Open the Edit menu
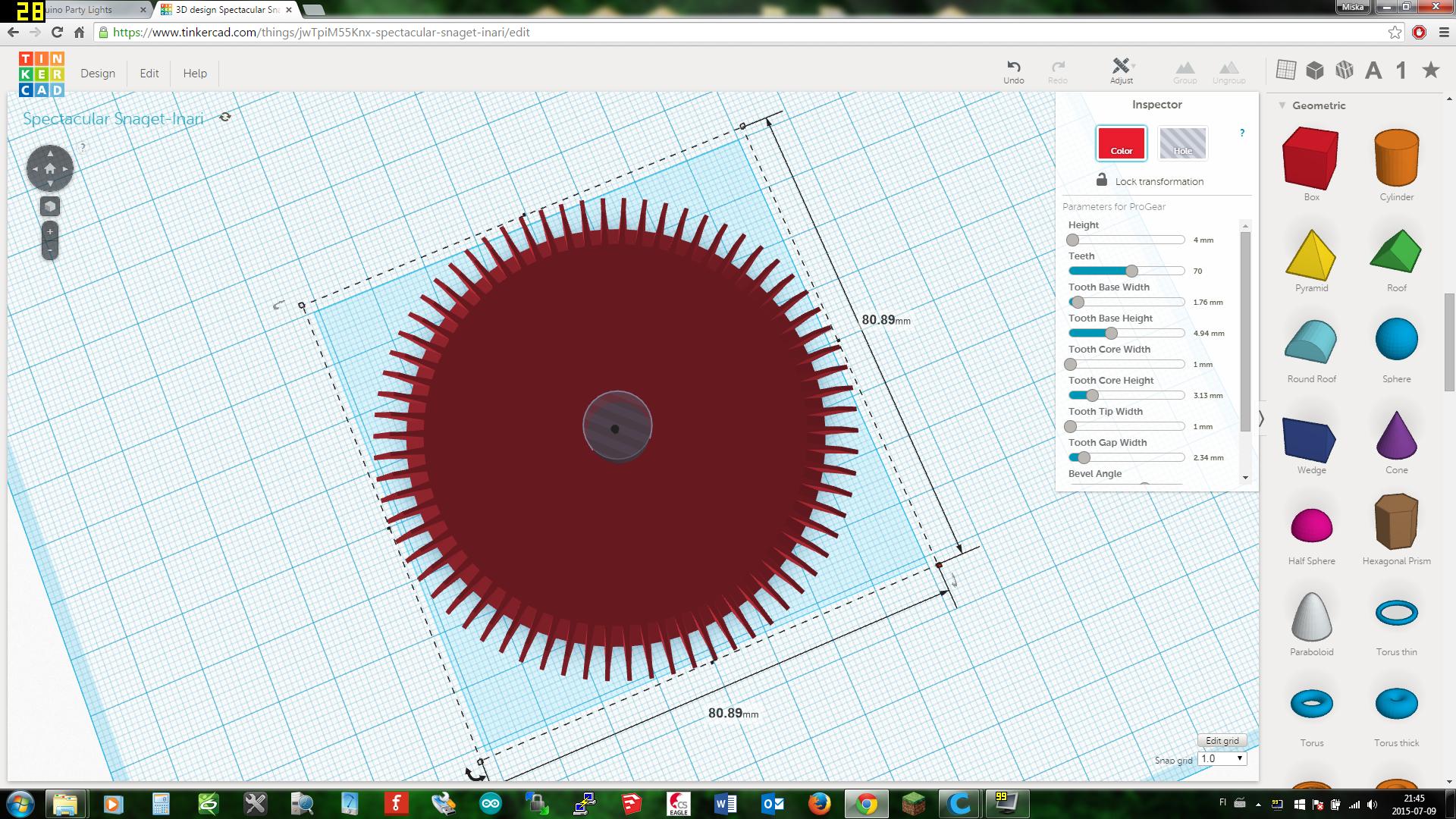 click(149, 73)
